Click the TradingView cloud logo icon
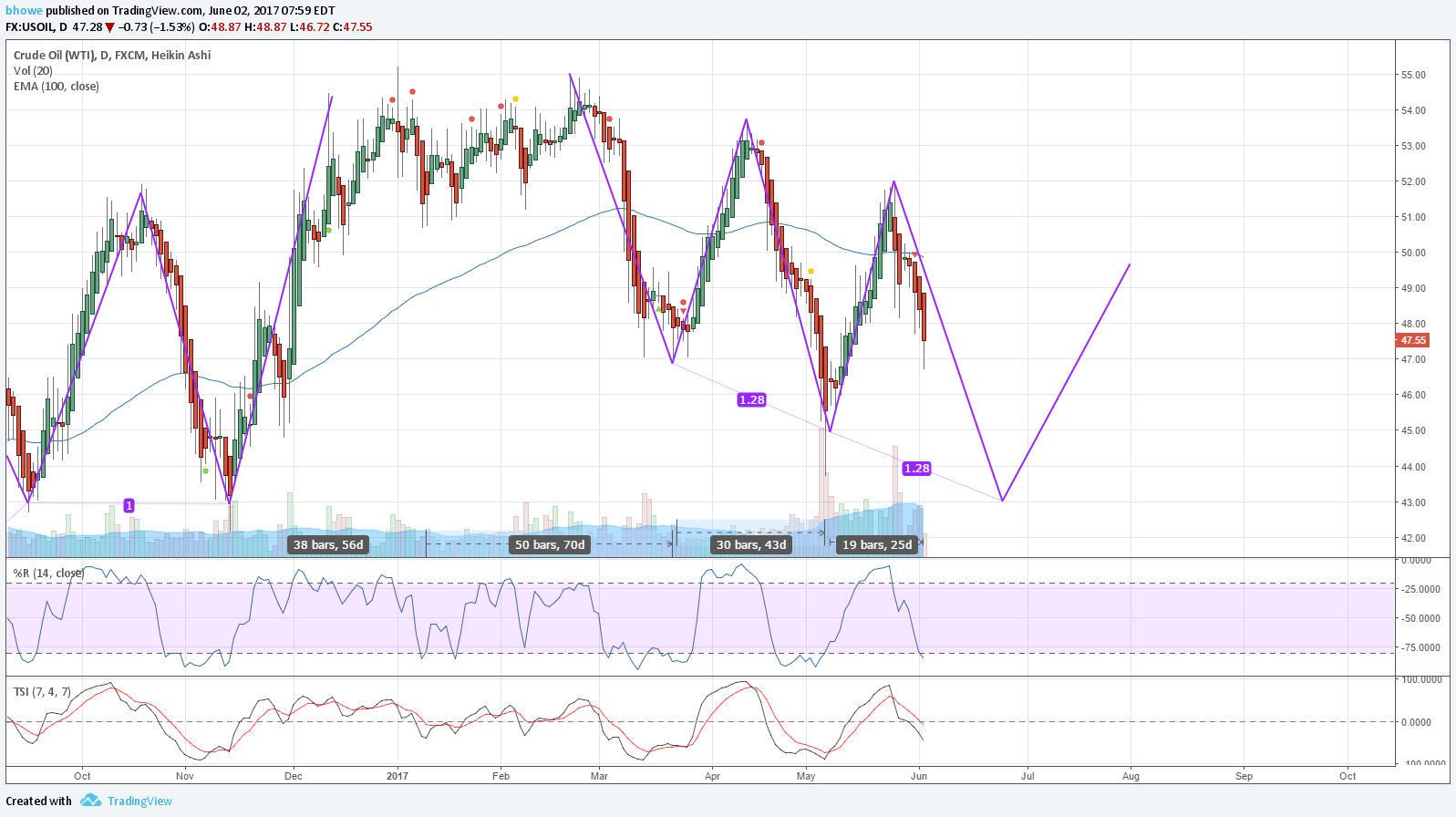Viewport: 1456px width, 817px height. point(90,801)
